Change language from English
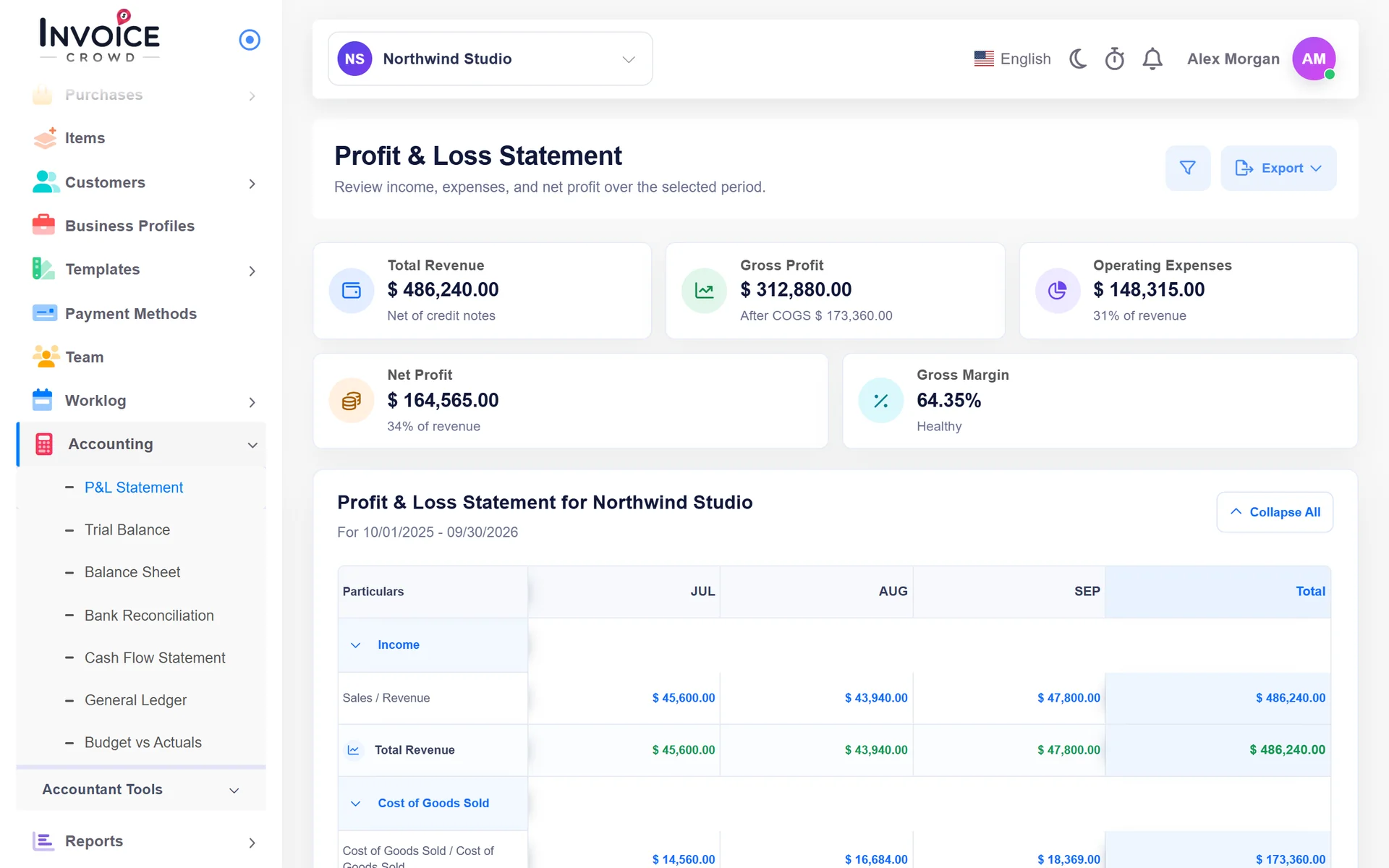This screenshot has width=1389, height=868. [x=1012, y=59]
